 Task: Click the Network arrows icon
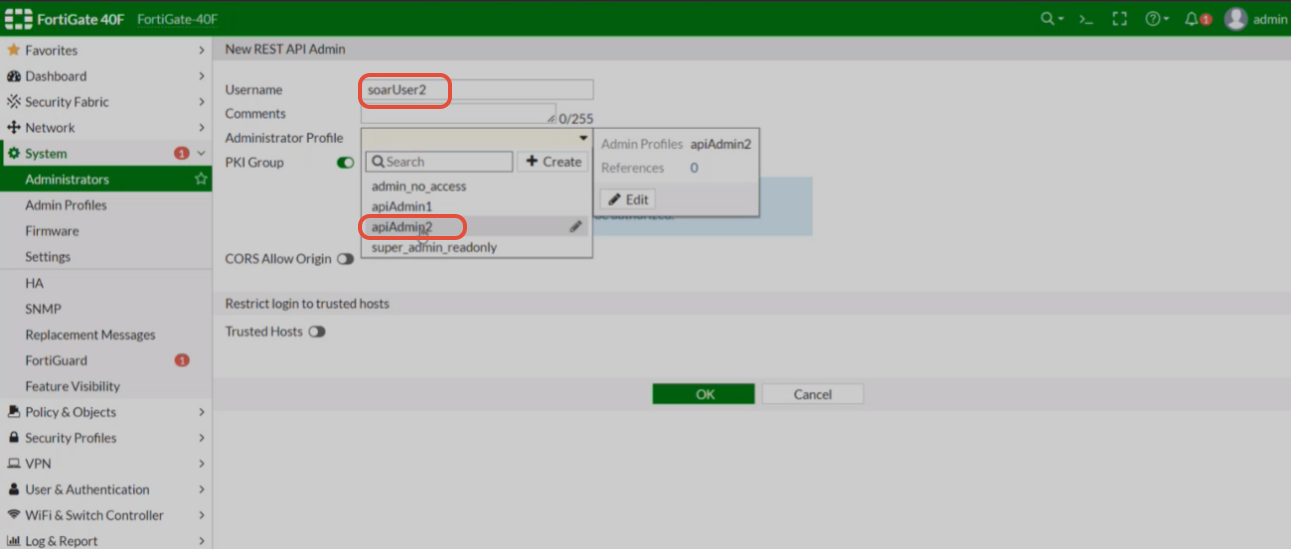pyautogui.click(x=14, y=128)
